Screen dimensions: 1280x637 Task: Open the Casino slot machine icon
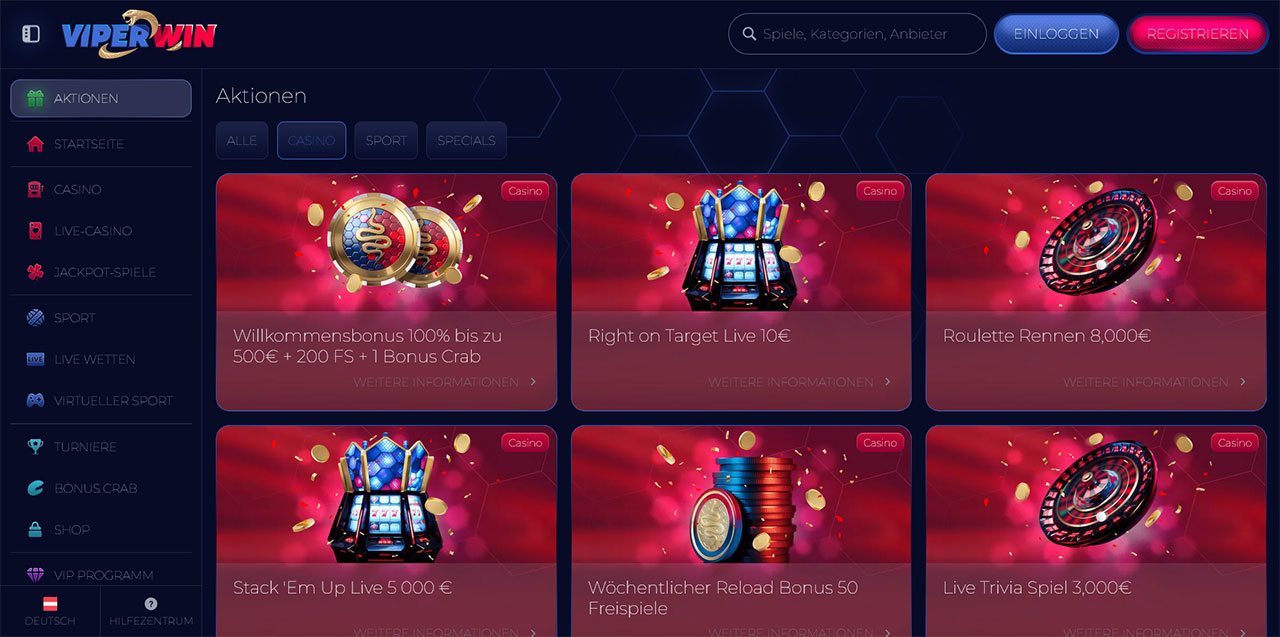point(36,189)
